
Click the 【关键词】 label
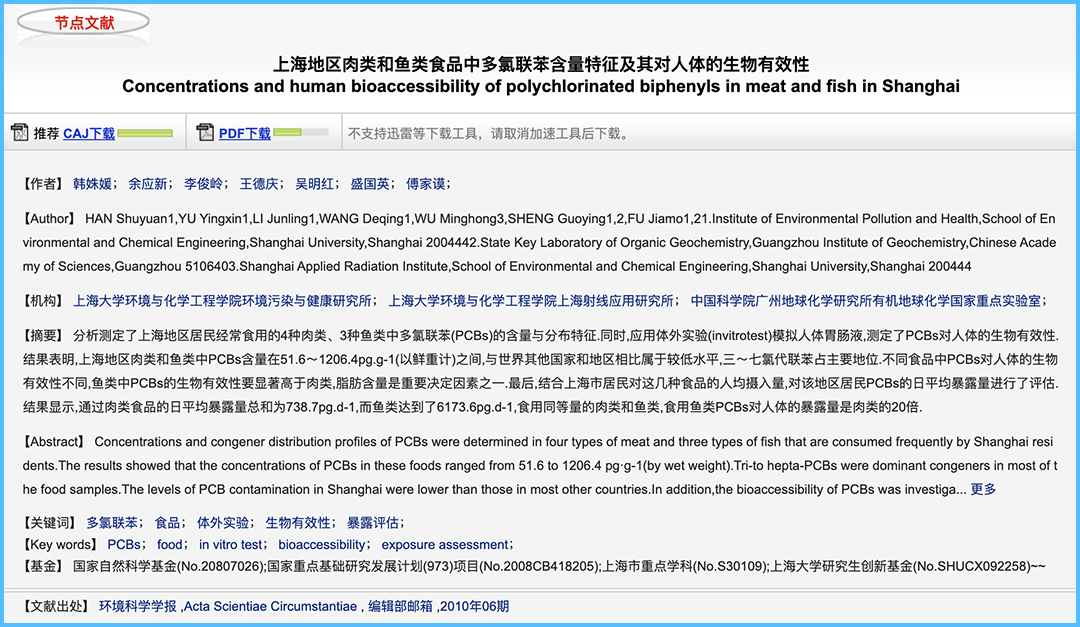point(49,523)
